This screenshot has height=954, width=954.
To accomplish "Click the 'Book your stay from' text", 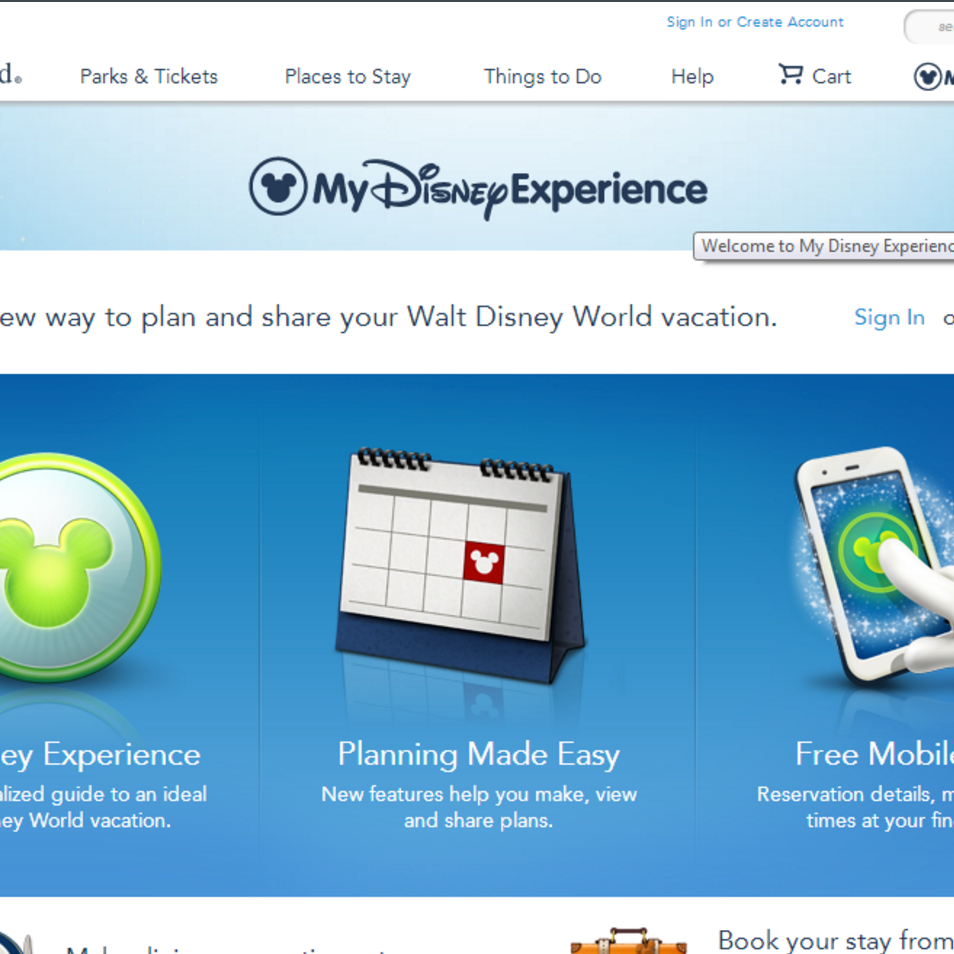I will [x=836, y=940].
